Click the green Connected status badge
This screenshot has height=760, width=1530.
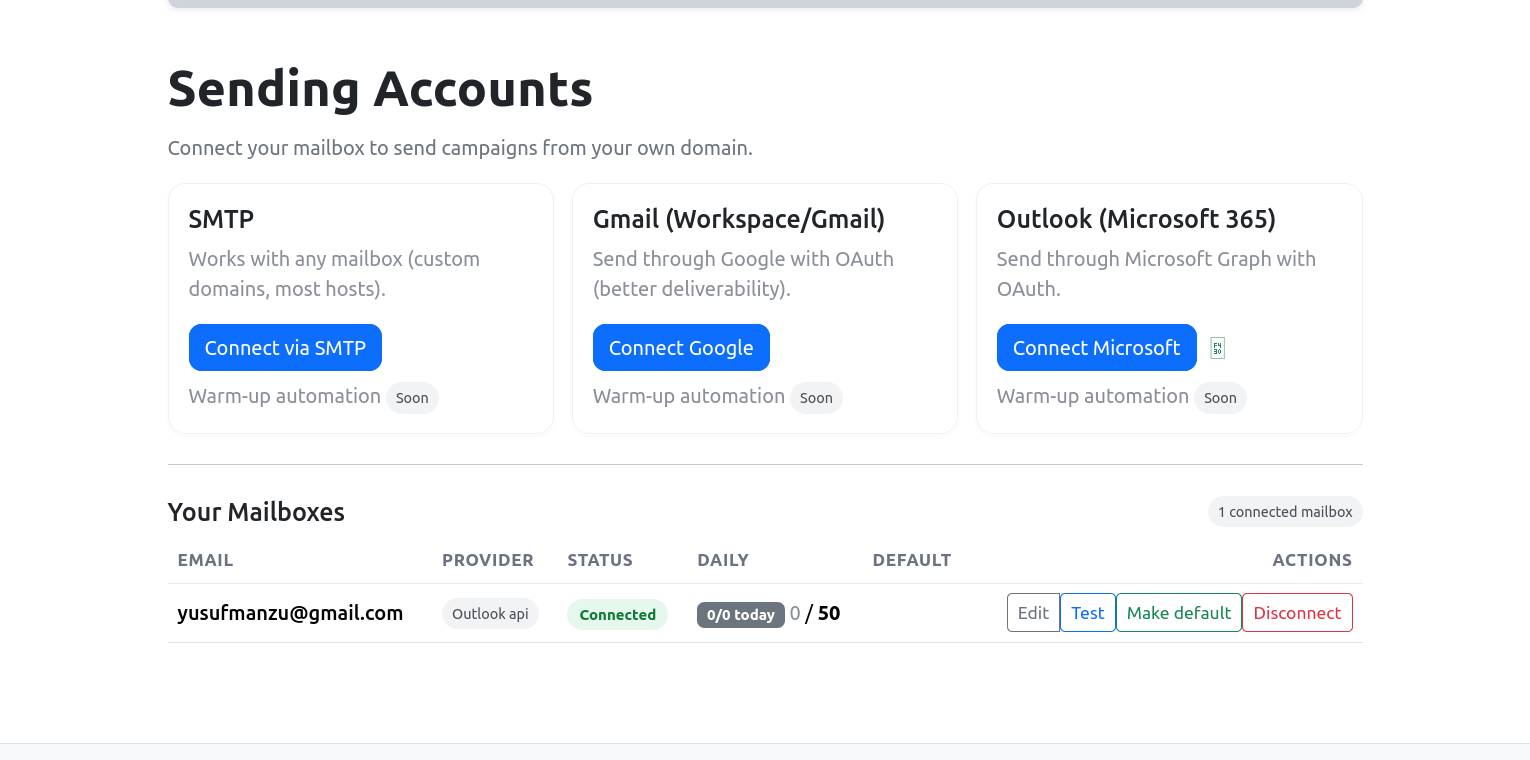pos(617,614)
